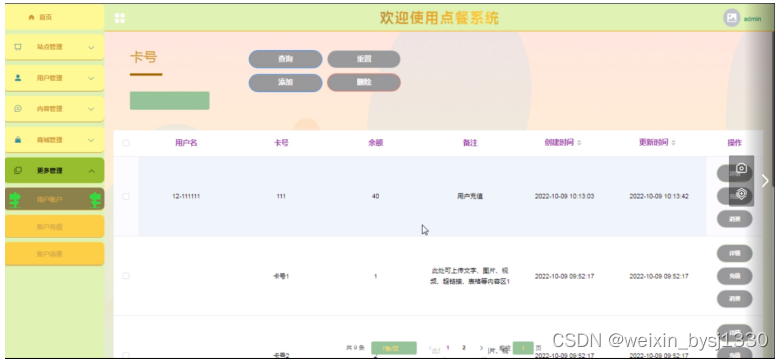This screenshot has height=360, width=784.
Task: Tick the checkbox for row 卡号1
Action: coord(126,276)
